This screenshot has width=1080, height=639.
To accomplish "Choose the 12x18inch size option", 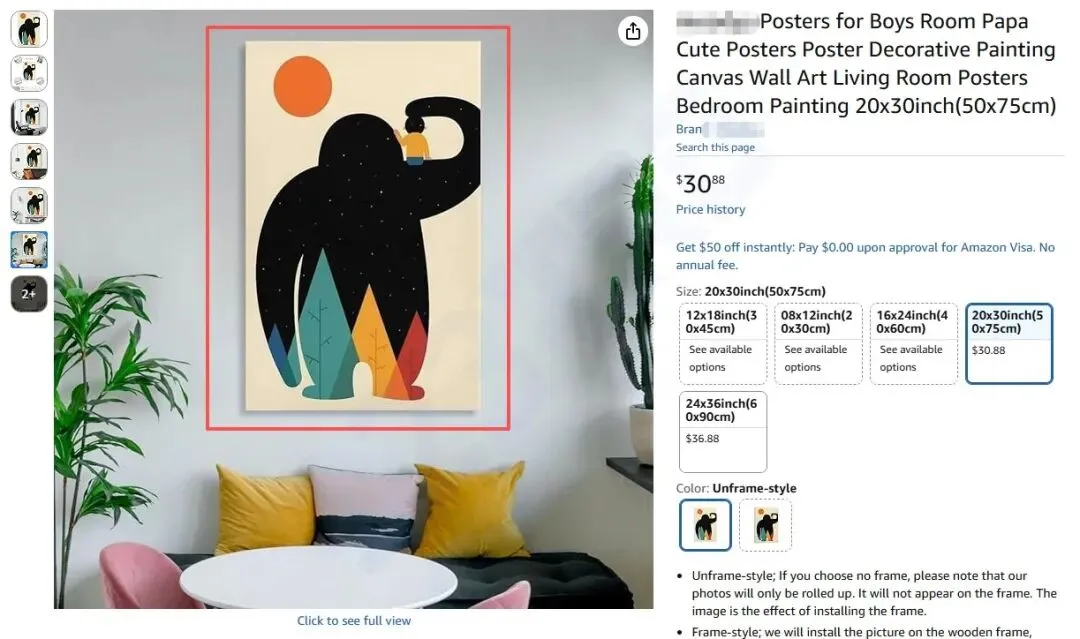I will (x=723, y=343).
